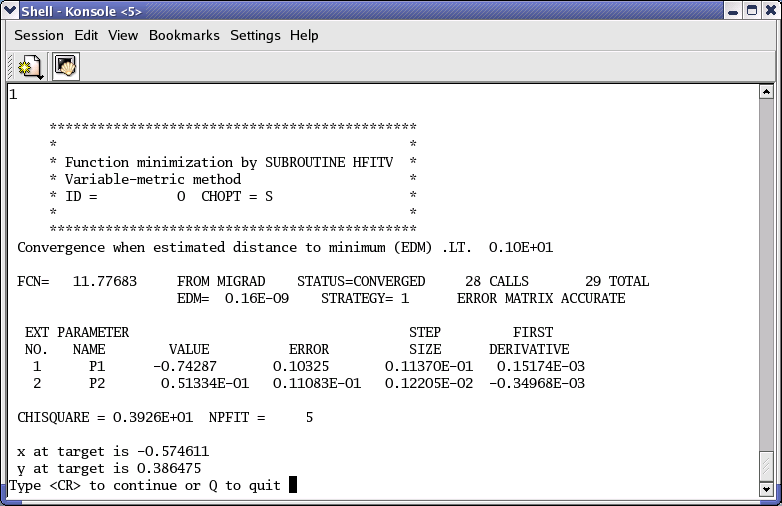The height and width of the screenshot is (506, 782).
Task: Minimize the Konsole window
Action: pos(733,10)
